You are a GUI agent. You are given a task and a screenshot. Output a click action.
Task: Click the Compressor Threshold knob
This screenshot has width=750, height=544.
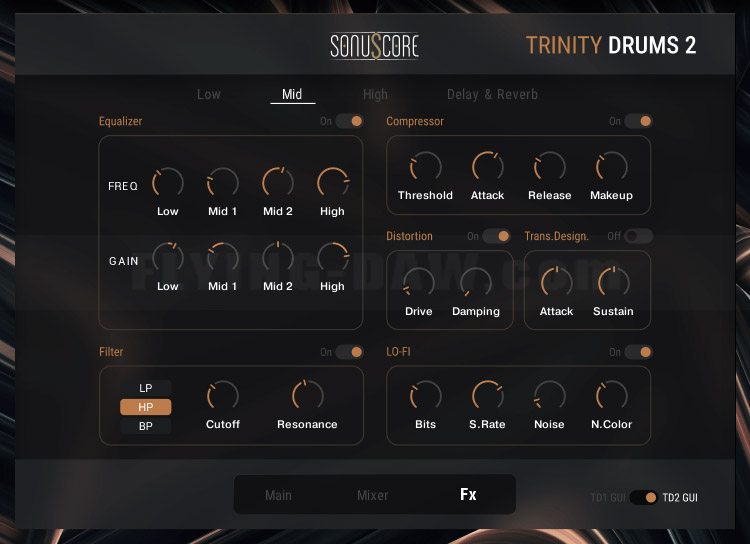(x=425, y=167)
